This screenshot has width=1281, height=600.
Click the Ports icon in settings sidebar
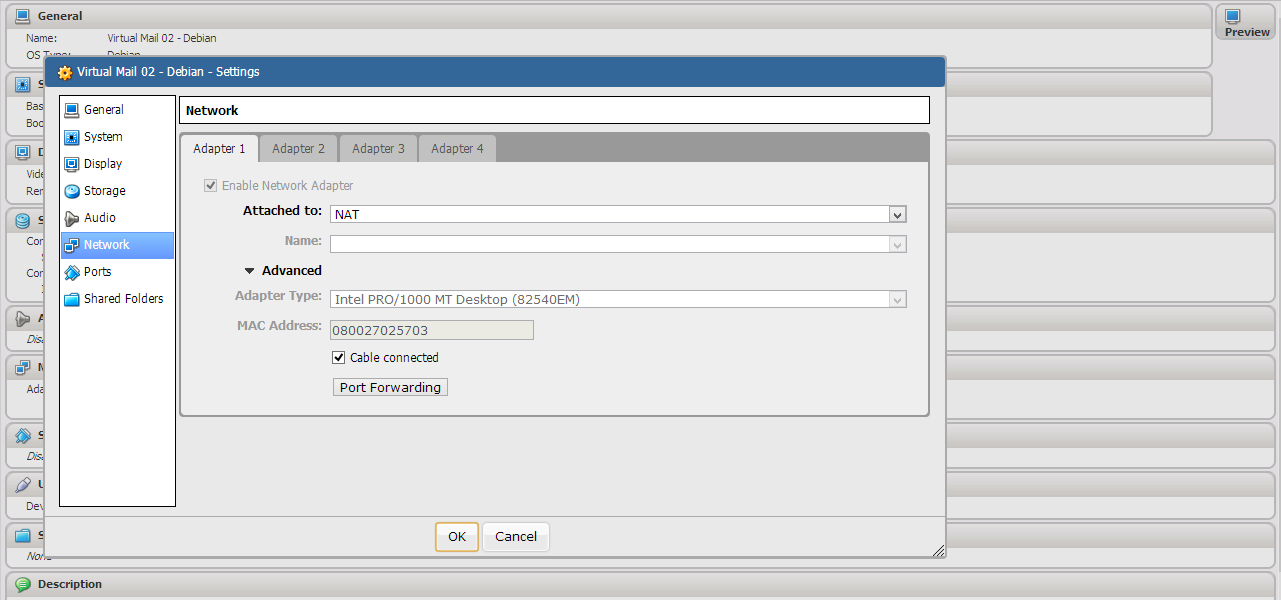72,272
